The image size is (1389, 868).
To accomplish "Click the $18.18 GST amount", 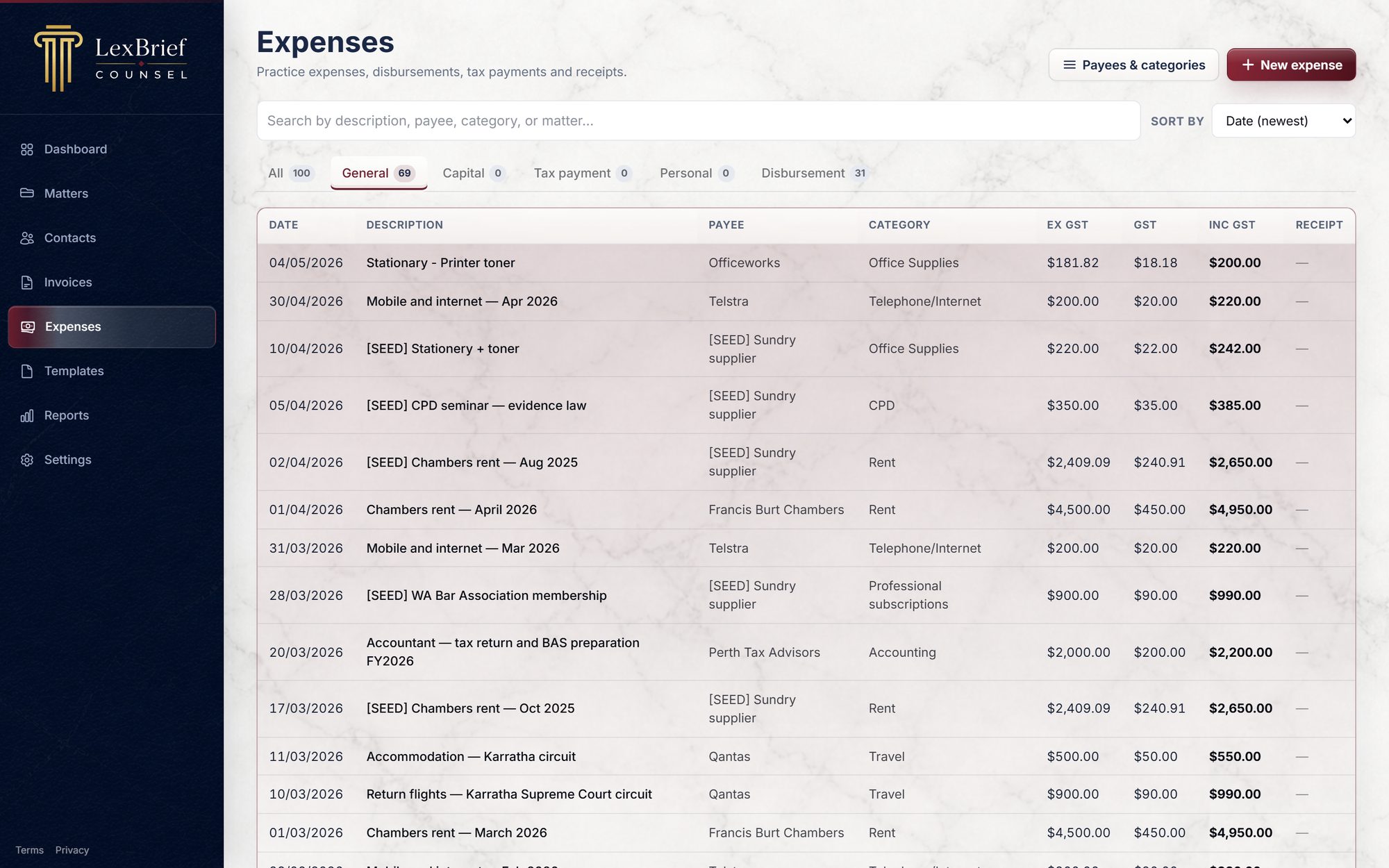I will pyautogui.click(x=1156, y=263).
